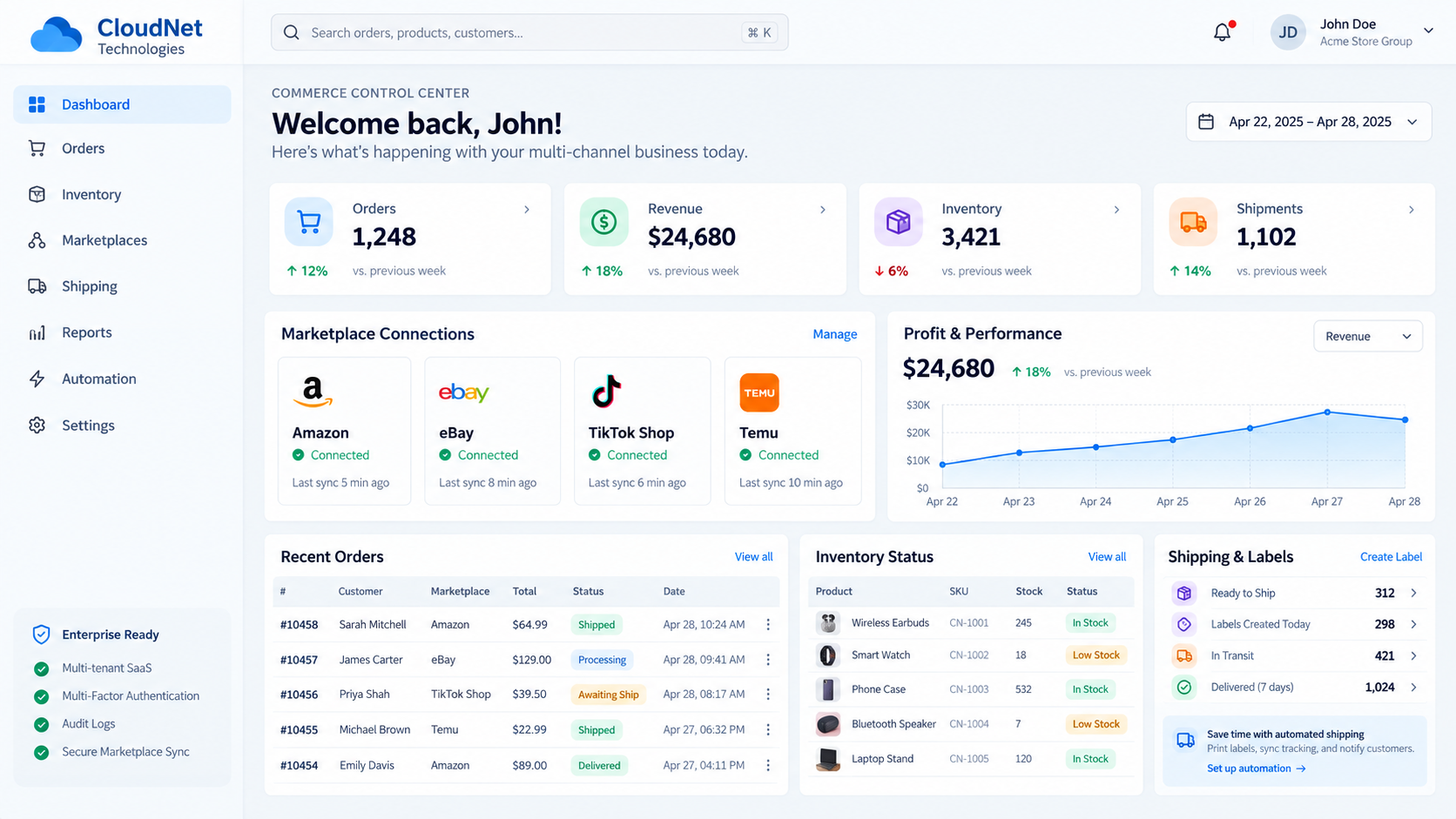Click the Bluetooth Speaker Low Stock badge
This screenshot has height=819, width=1456.
(x=1095, y=724)
